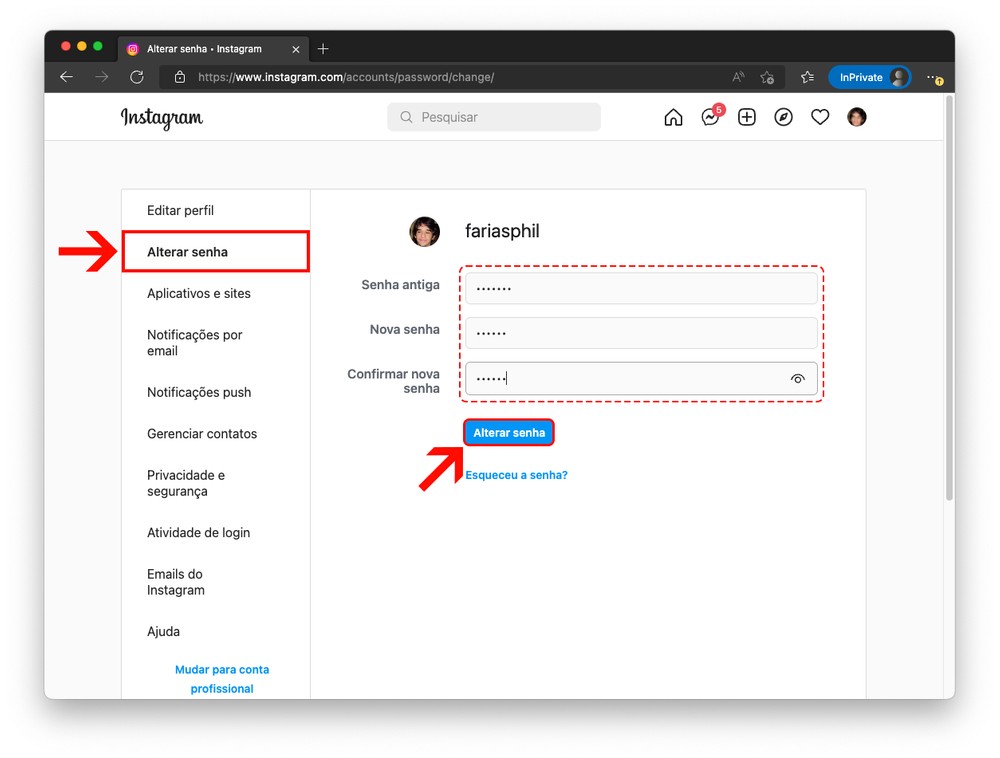Image resolution: width=1000 pixels, height=758 pixels.
Task: Open the browser favorites star icon
Action: (807, 77)
